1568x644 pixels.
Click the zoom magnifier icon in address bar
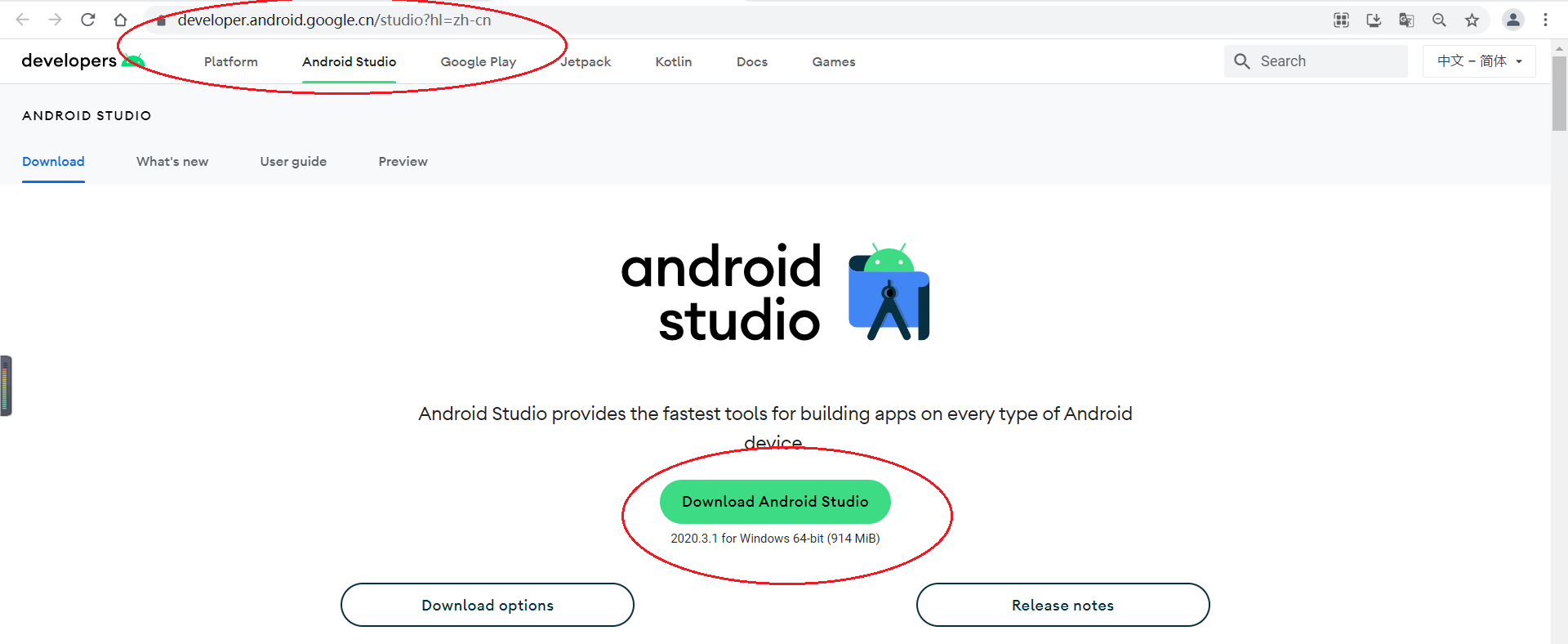(1439, 20)
